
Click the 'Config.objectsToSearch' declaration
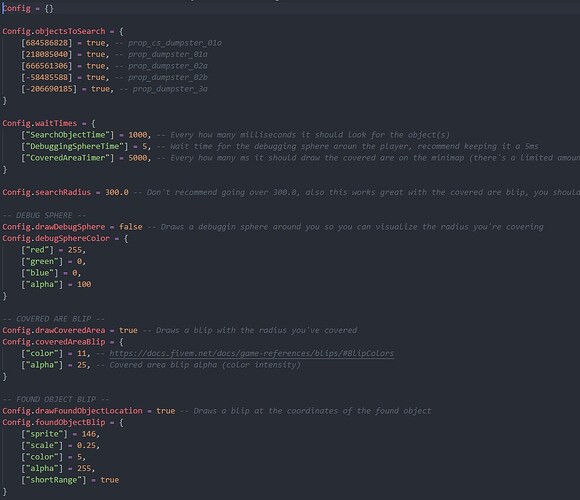(x=54, y=31)
